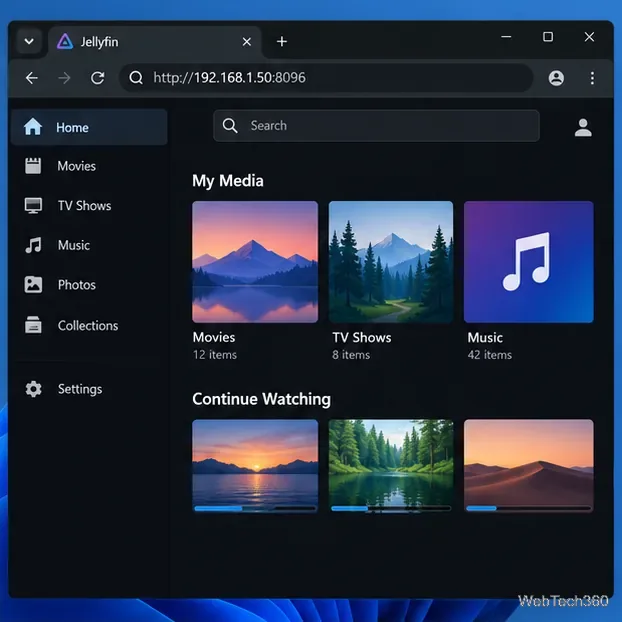The width and height of the screenshot is (622, 622).
Task: Click progress bar on forest river video
Action: point(391,508)
